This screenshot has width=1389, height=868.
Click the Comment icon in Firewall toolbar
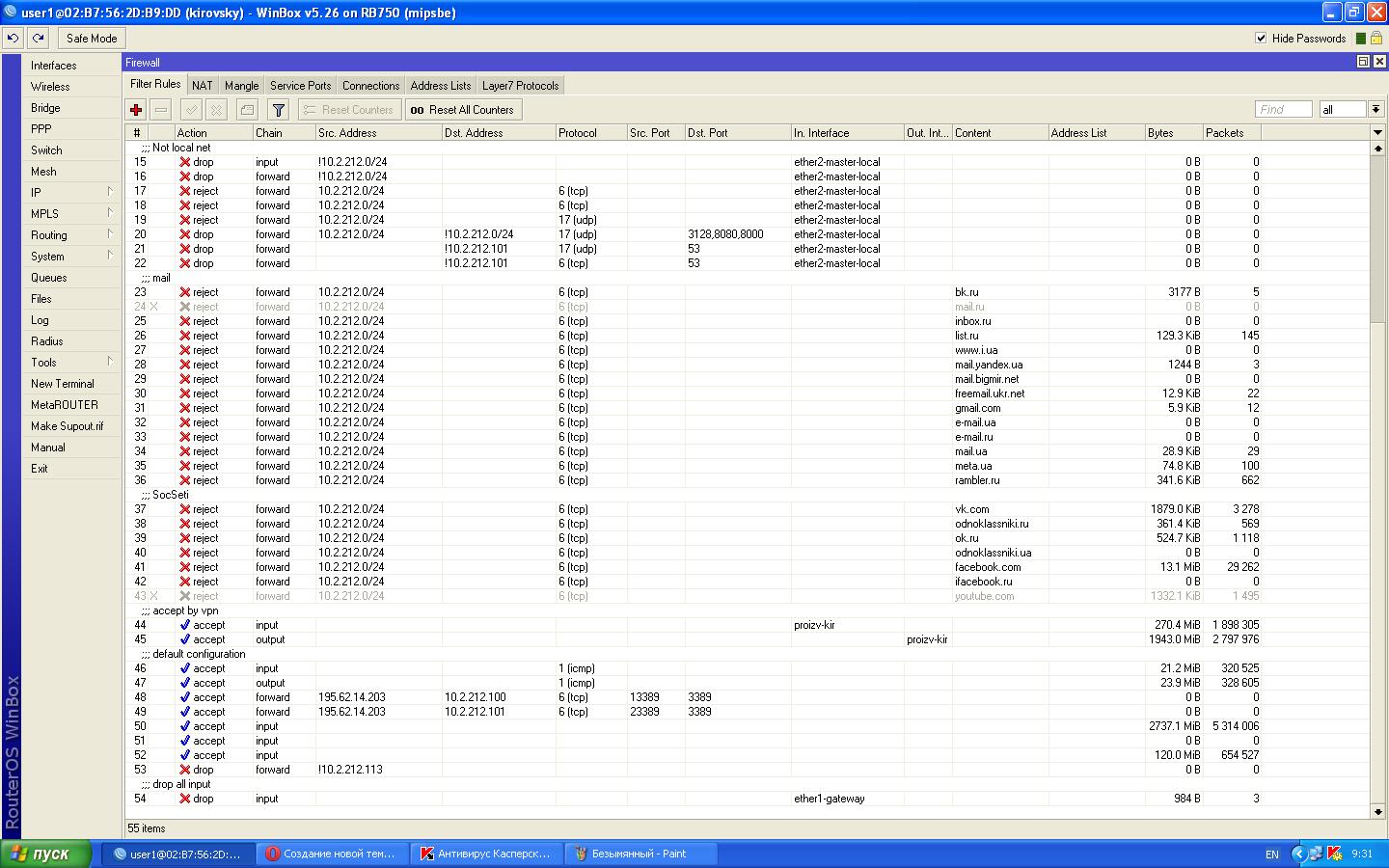click(x=247, y=110)
